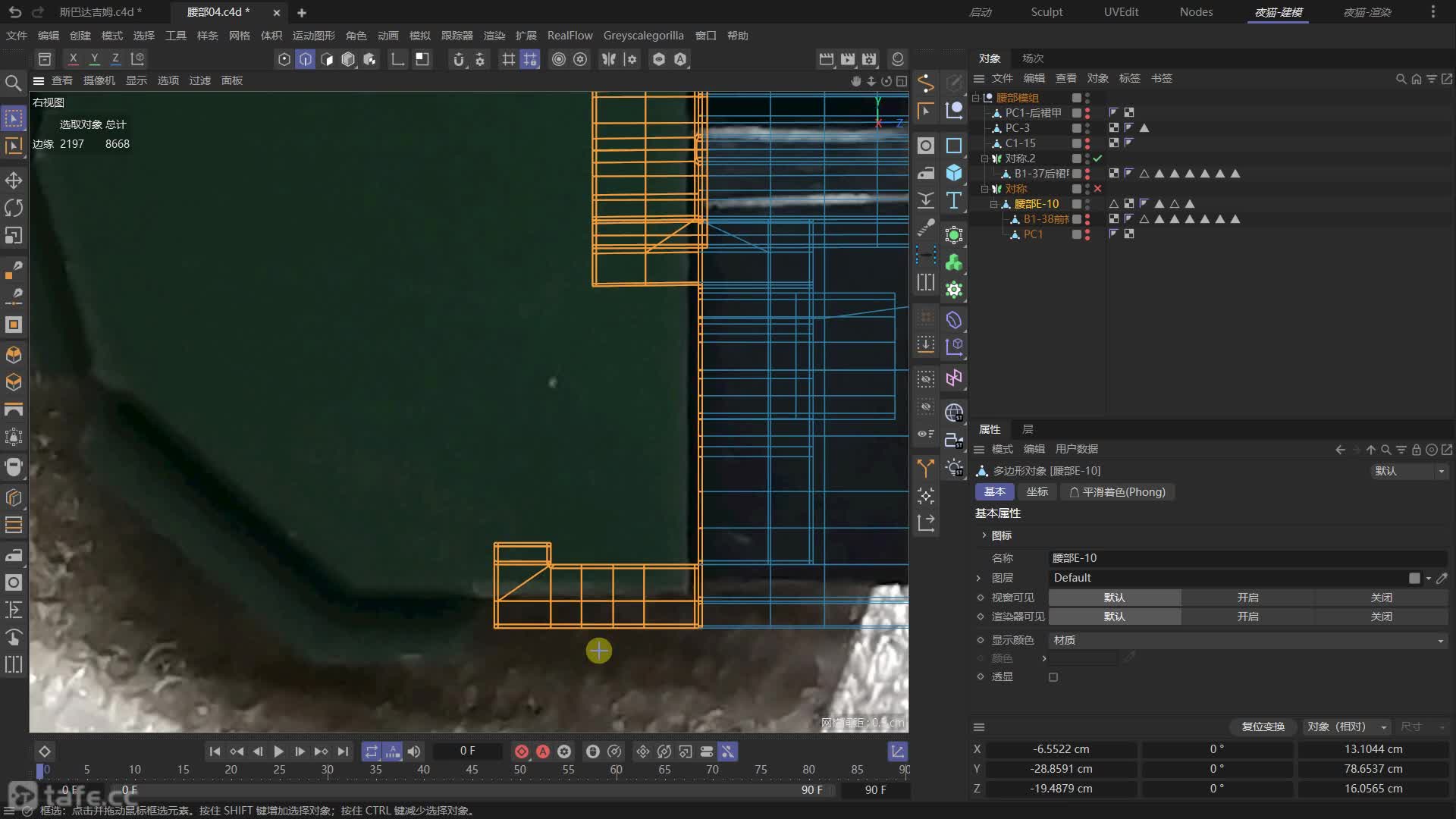Viewport: 1456px width, 819px height.
Task: Click the symmetry butterfly icon in toolbar
Action: pos(608,59)
